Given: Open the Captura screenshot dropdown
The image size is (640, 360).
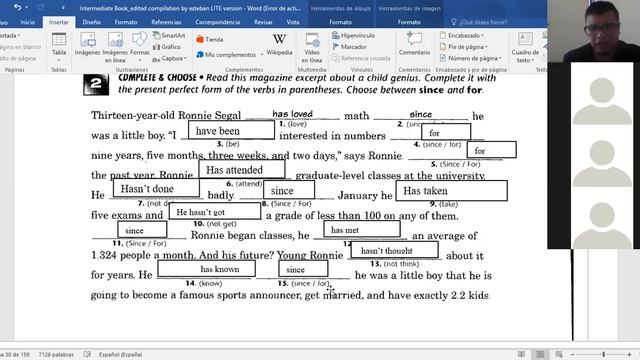Looking at the screenshot, I should coord(170,58).
